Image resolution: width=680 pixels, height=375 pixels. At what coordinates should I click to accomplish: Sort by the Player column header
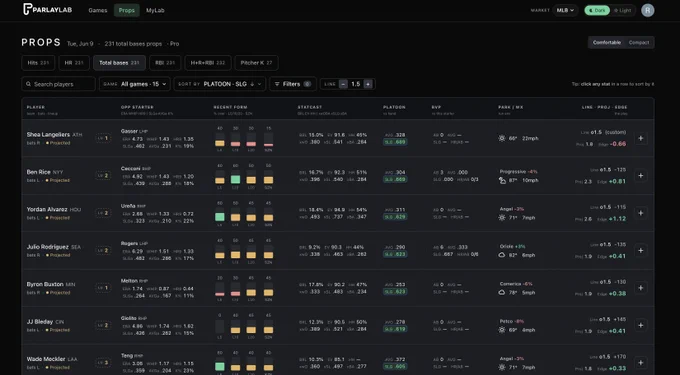(x=36, y=107)
